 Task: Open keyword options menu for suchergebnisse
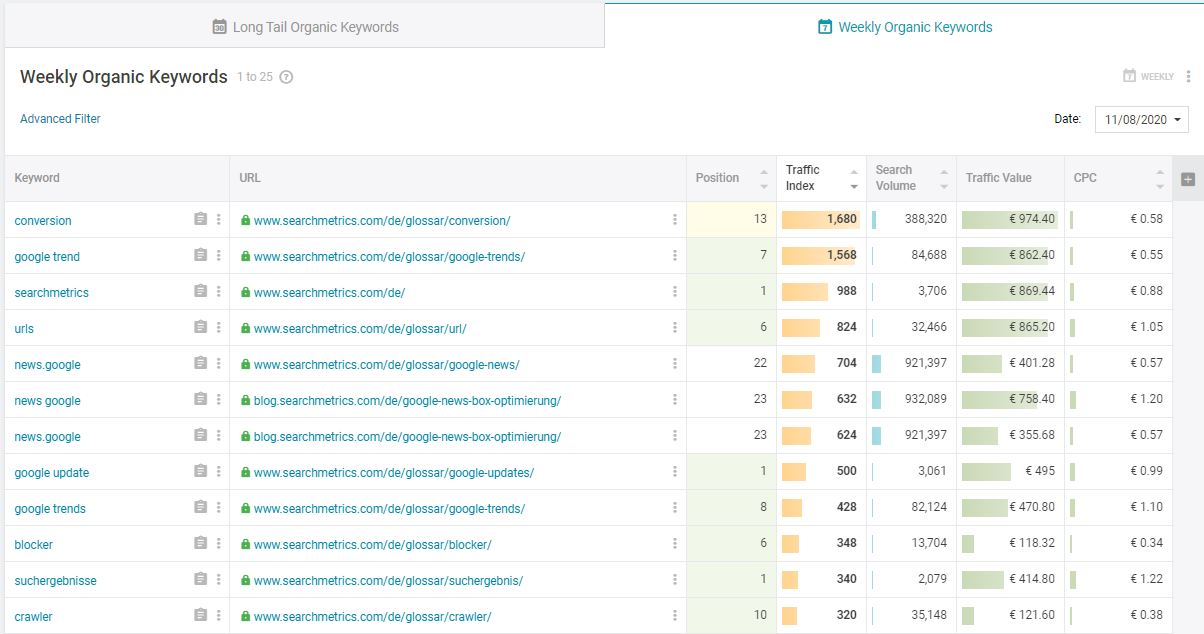coord(219,580)
